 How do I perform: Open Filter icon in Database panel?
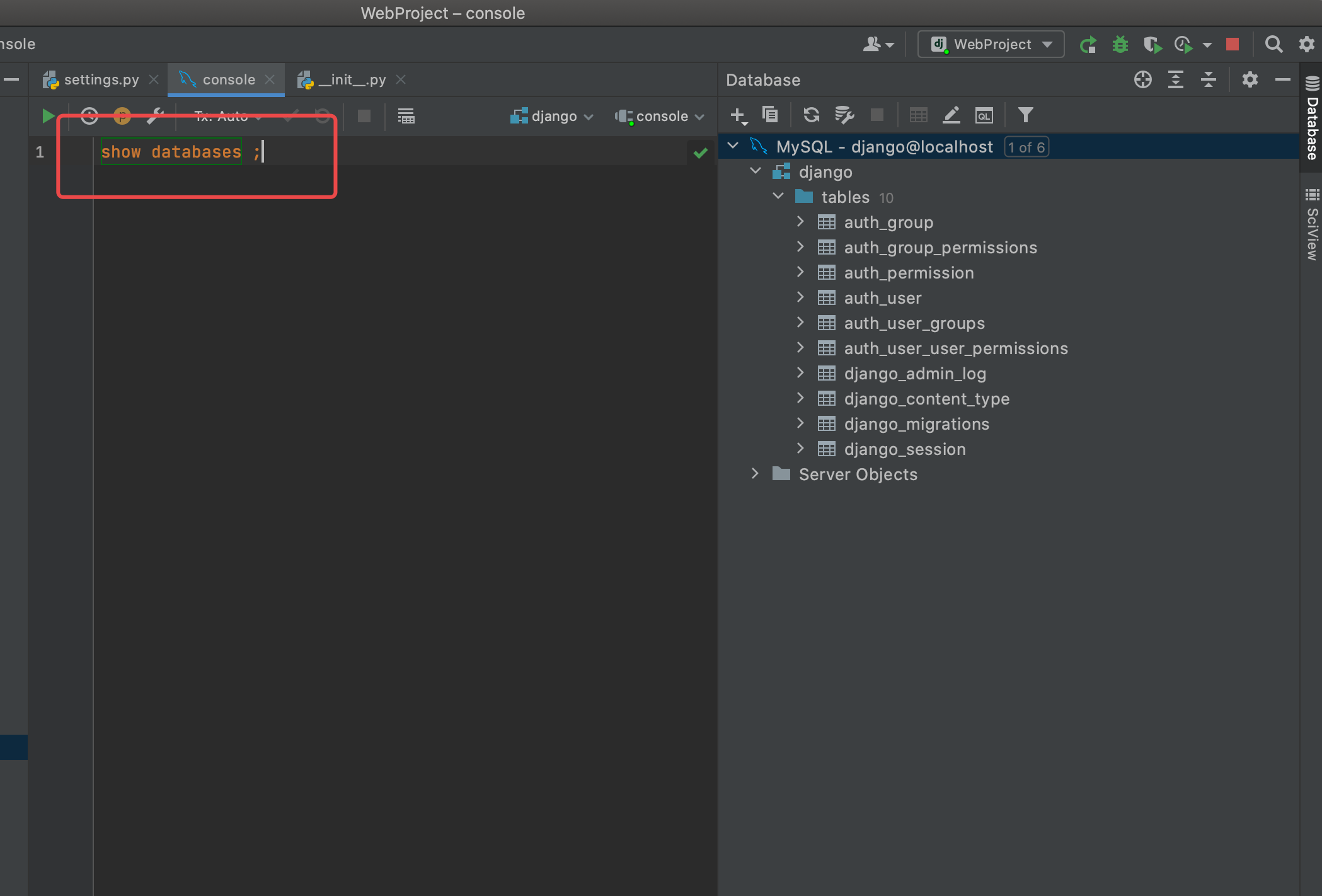(x=1025, y=115)
